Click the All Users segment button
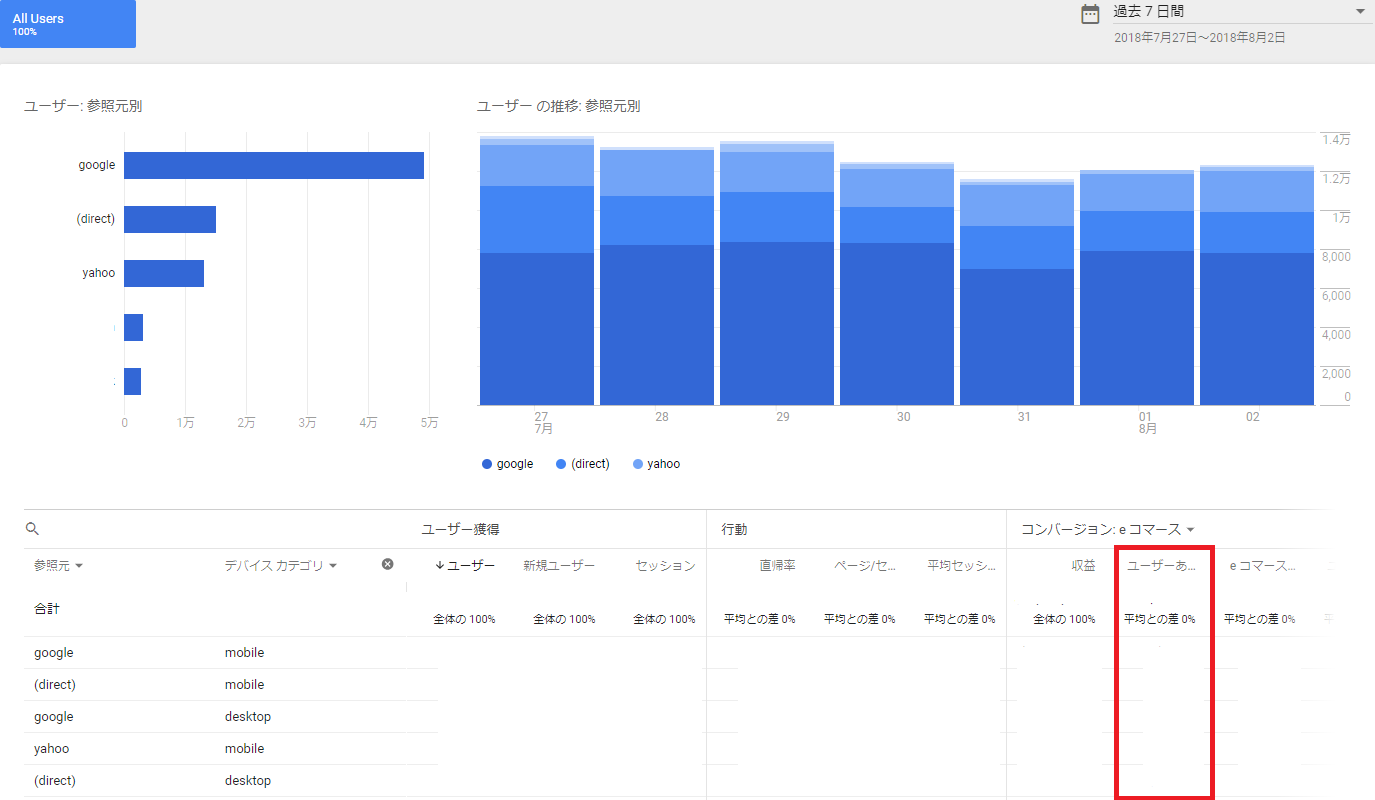1375x800 pixels. point(68,24)
